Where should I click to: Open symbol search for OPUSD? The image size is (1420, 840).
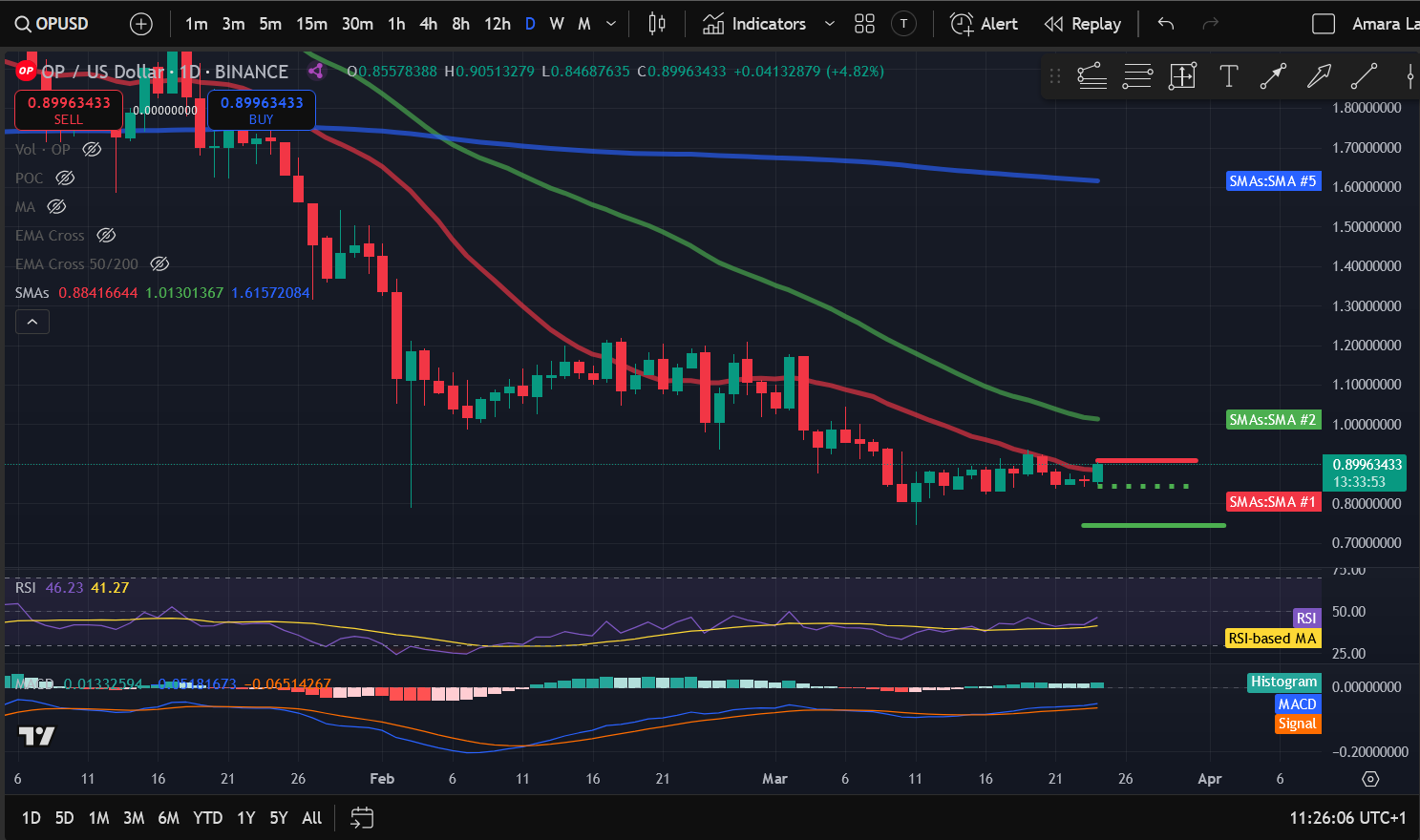coord(53,24)
